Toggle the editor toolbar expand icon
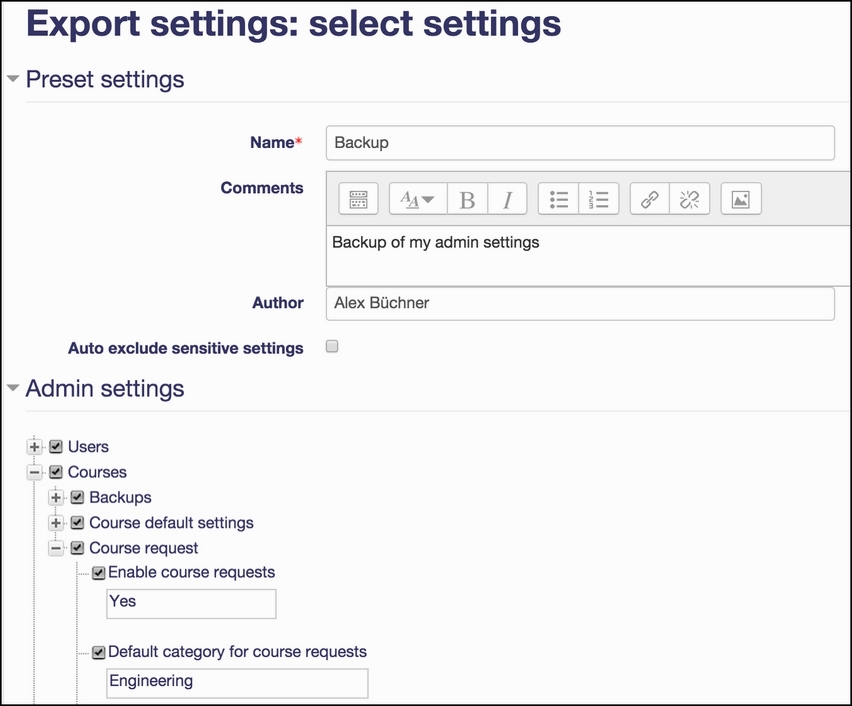 pos(358,199)
